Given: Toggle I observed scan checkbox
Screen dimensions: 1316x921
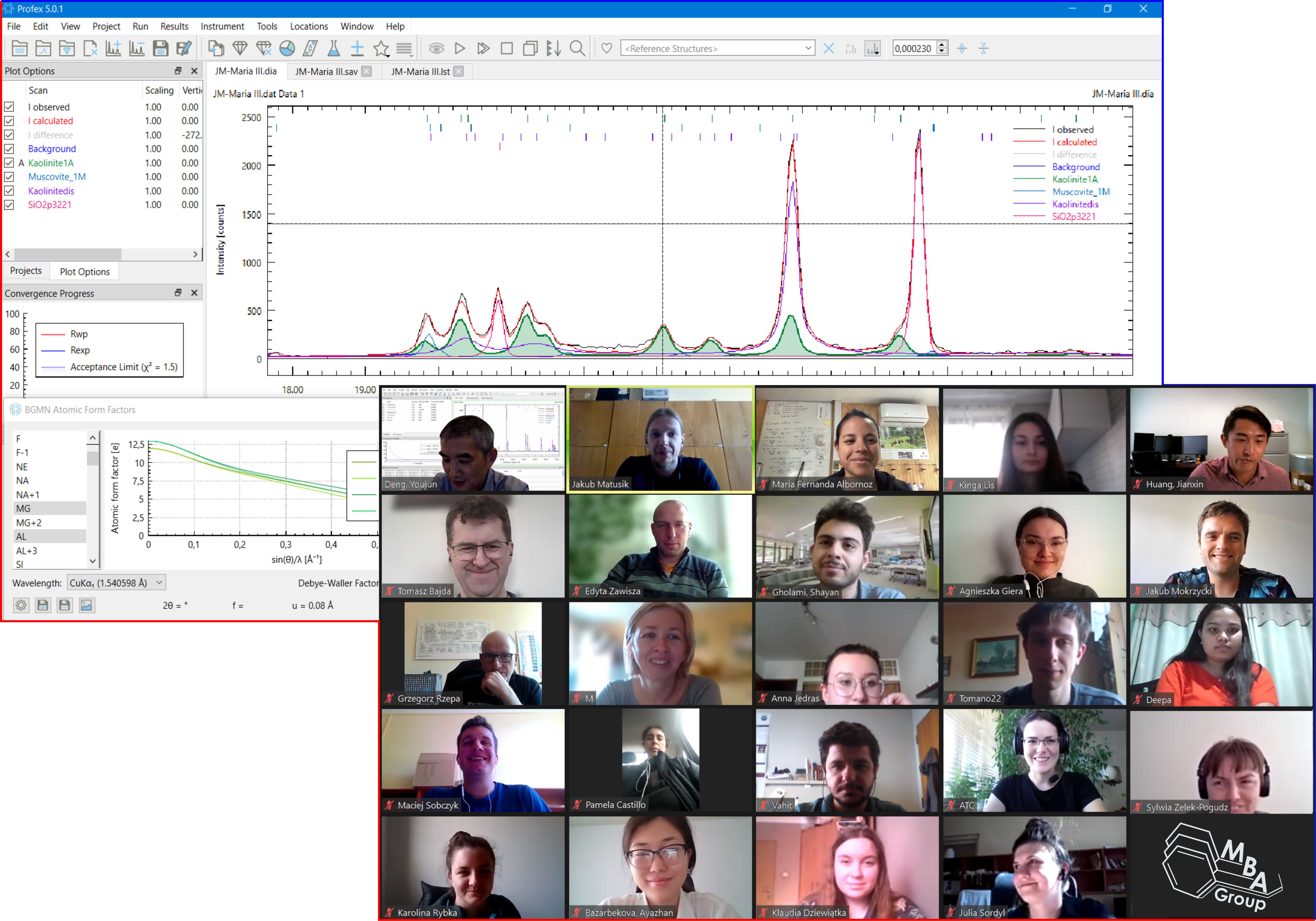Looking at the screenshot, I should pyautogui.click(x=9, y=107).
